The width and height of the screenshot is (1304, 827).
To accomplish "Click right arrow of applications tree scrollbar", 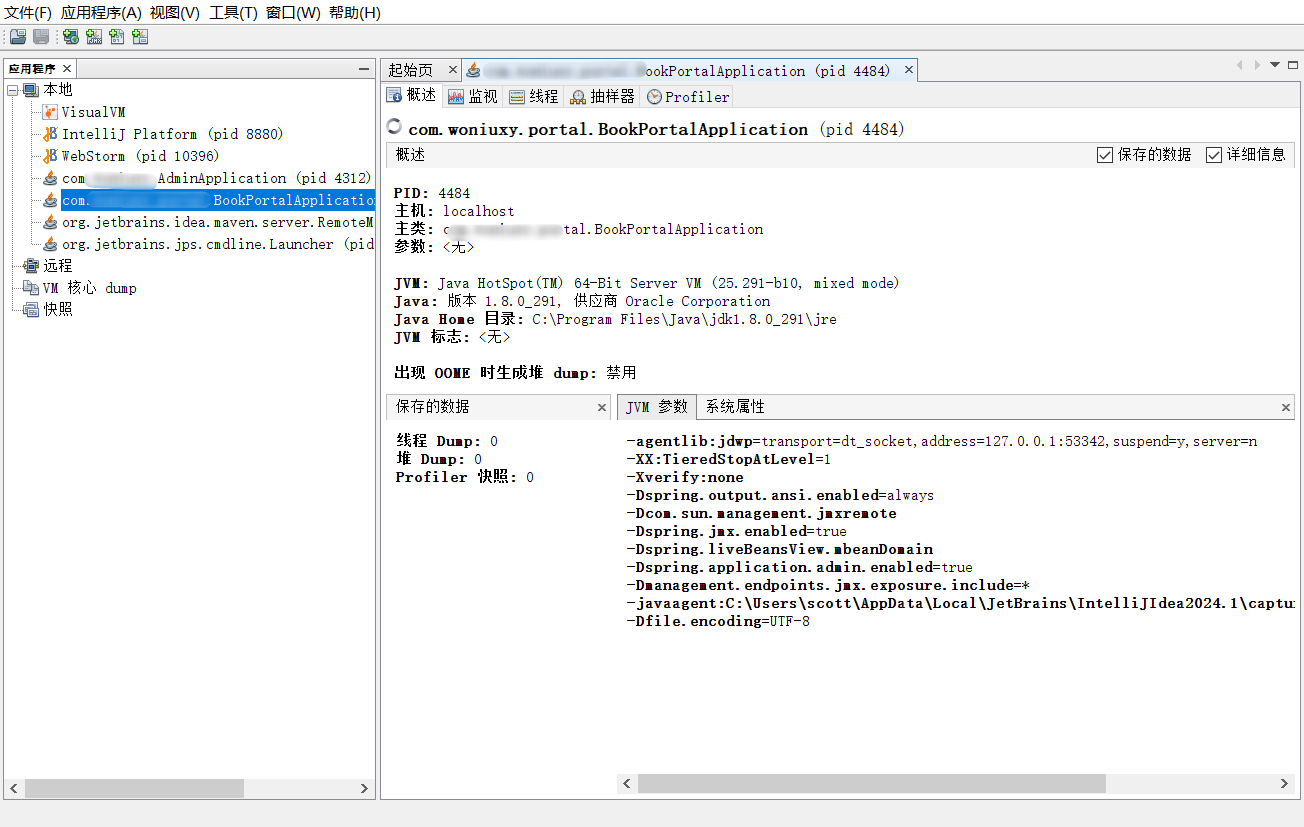I will pyautogui.click(x=364, y=789).
